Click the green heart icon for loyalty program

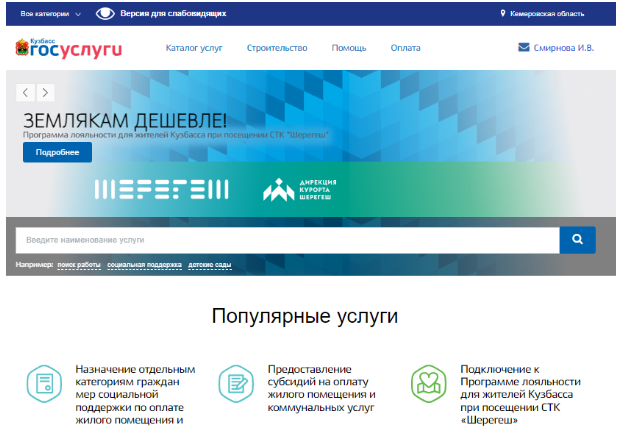(429, 384)
